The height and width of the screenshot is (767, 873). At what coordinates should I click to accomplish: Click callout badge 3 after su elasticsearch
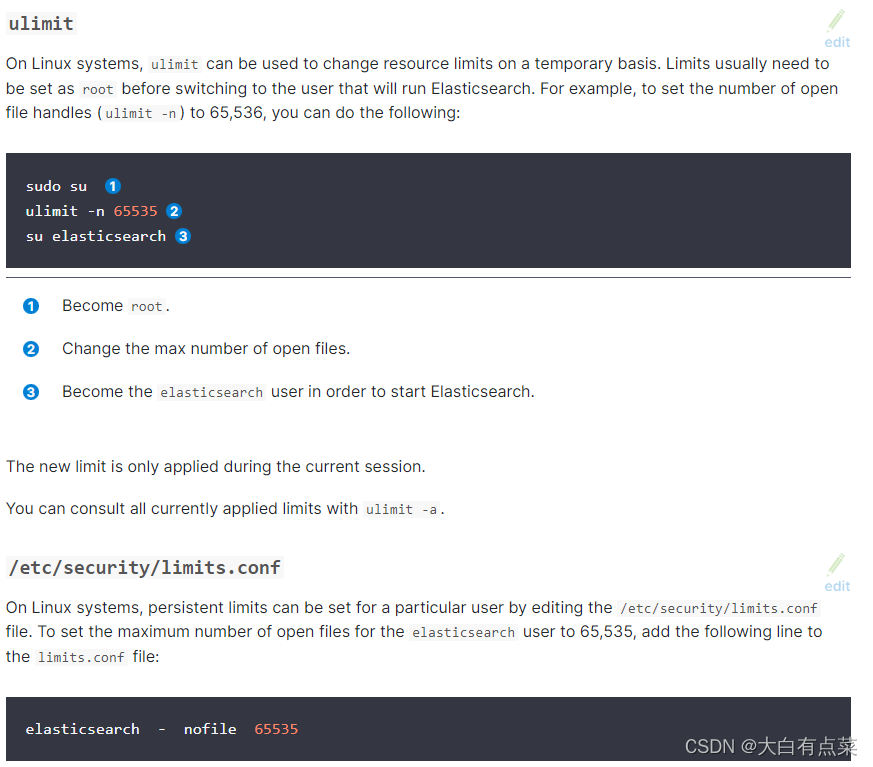[183, 236]
